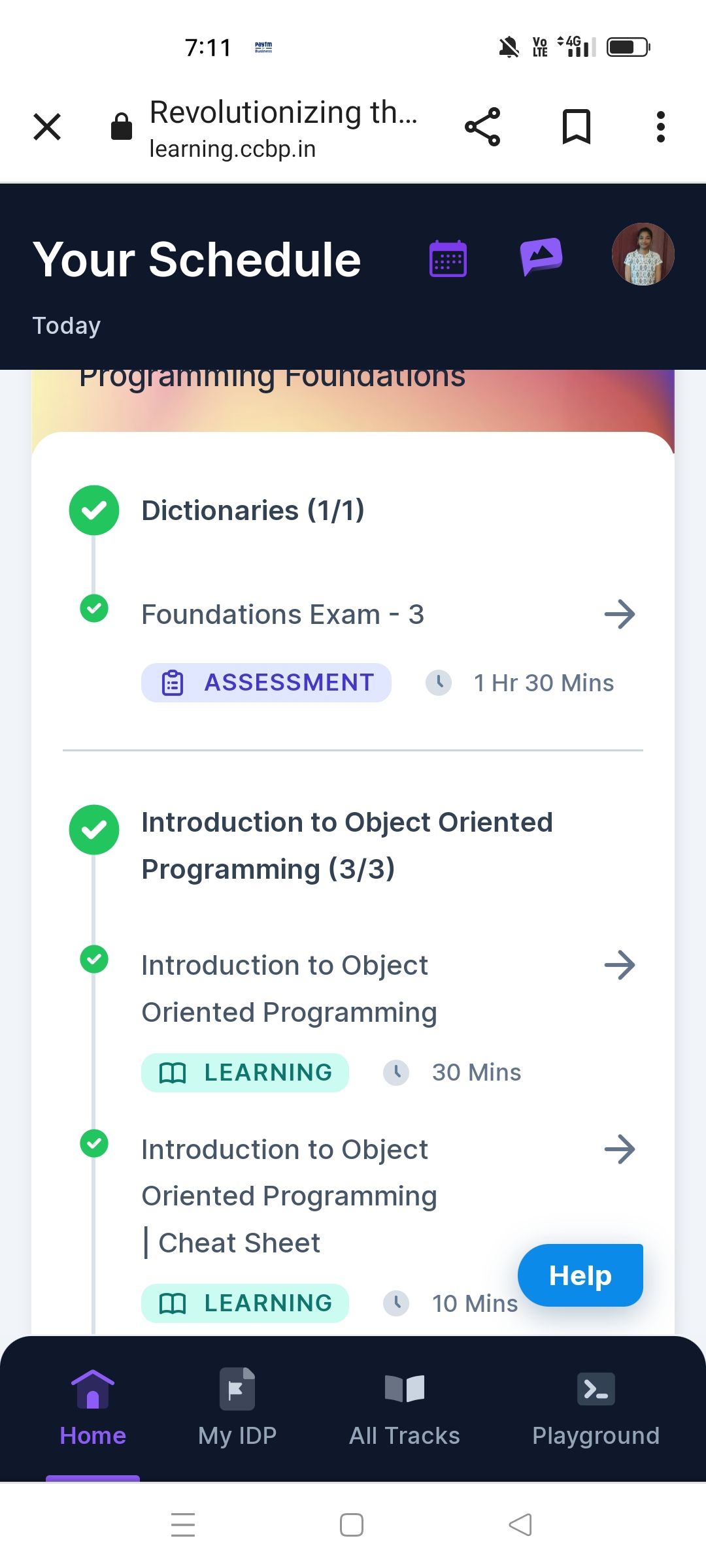The height and width of the screenshot is (1568, 706).
Task: Click the blue Help button
Action: (580, 1275)
